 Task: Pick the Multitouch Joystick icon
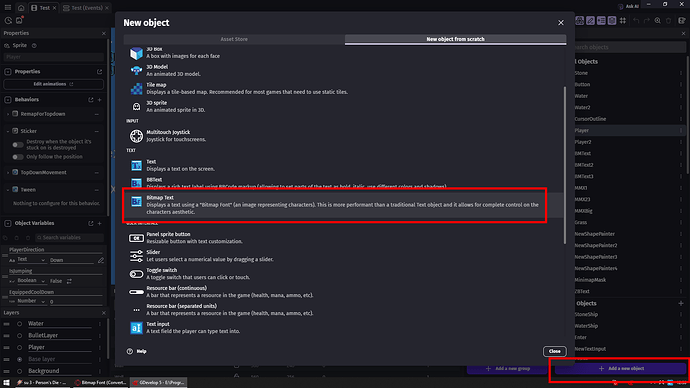tap(136, 136)
